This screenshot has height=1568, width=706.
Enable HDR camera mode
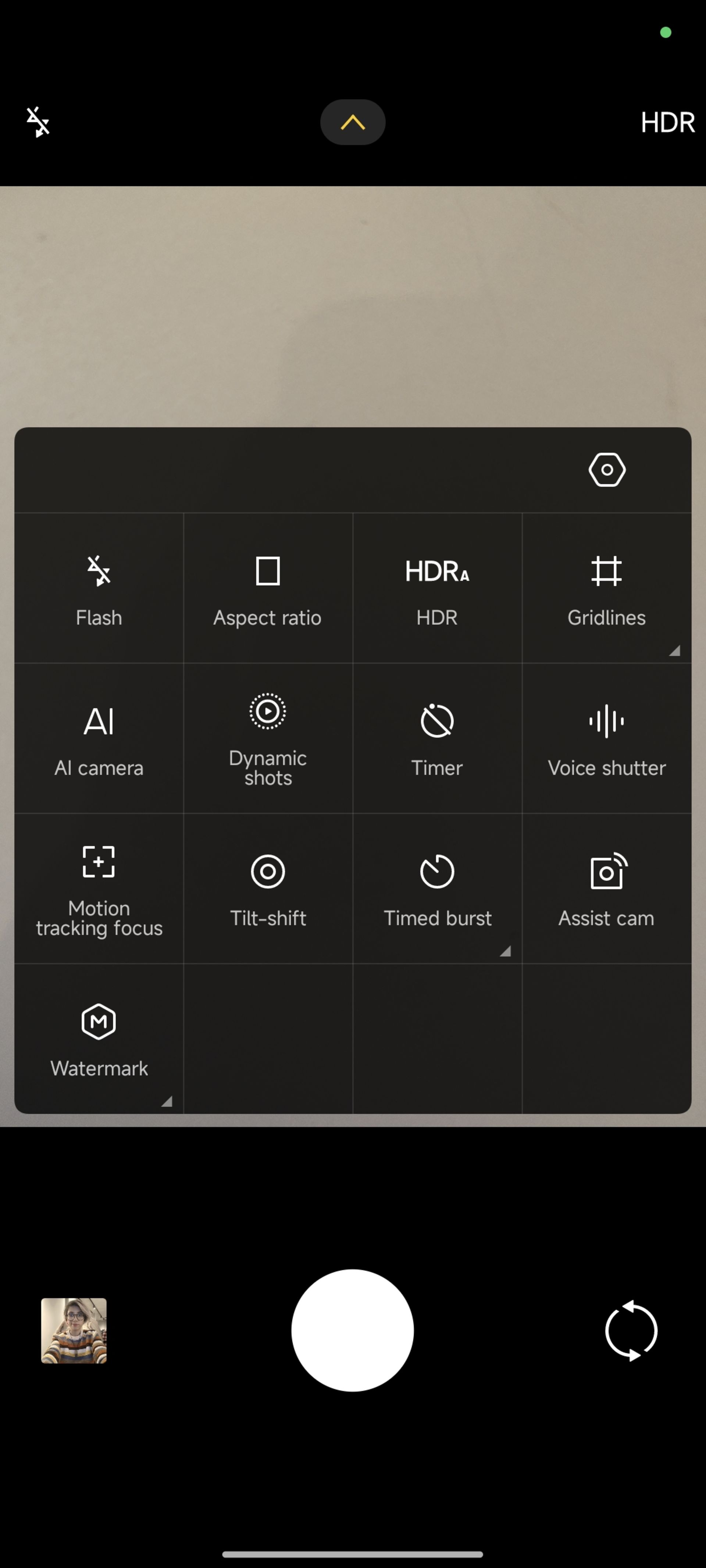(x=437, y=587)
